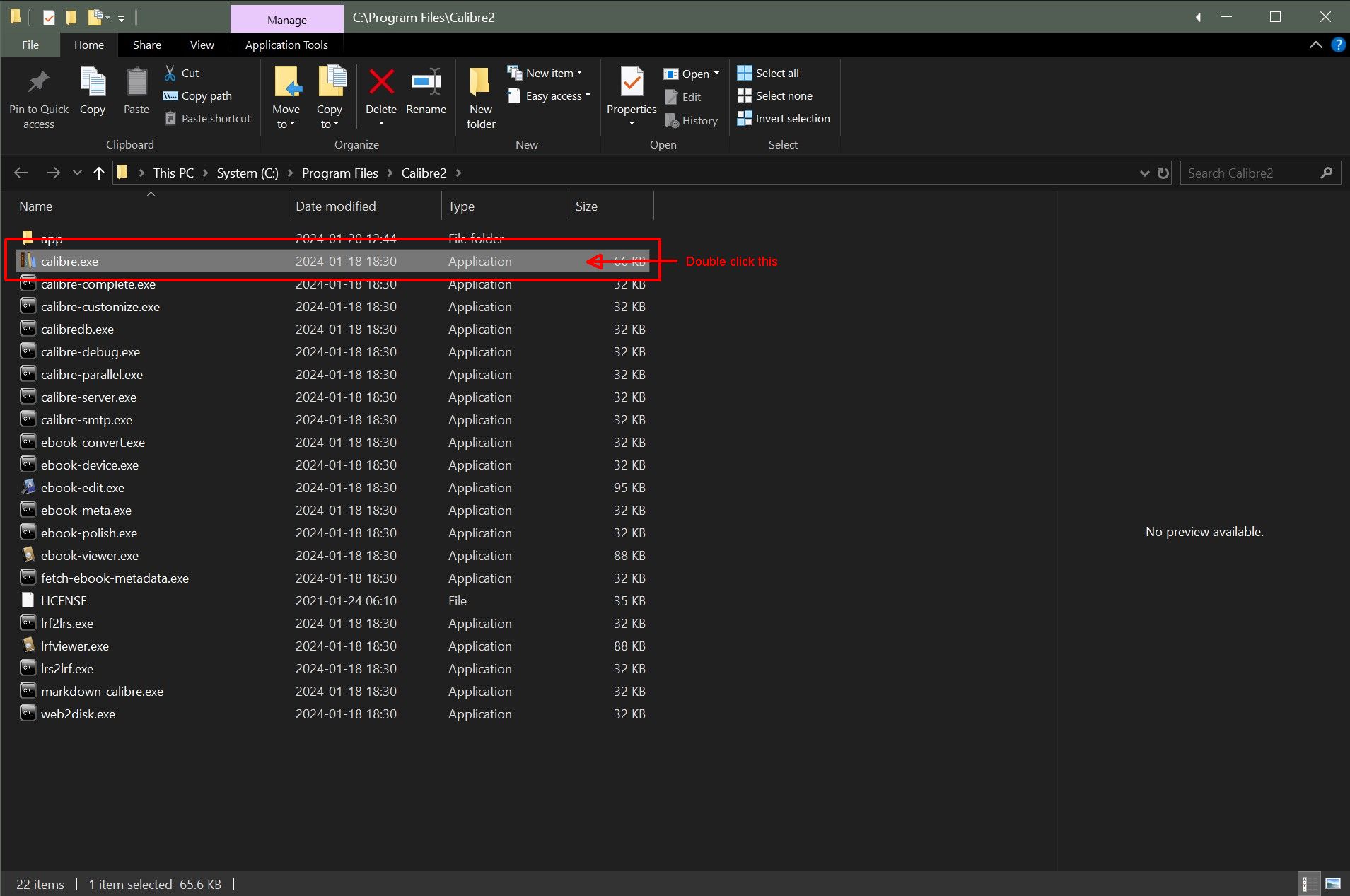Viewport: 1350px width, 896px height.
Task: Navigate to This PC in breadcrumb
Action: click(173, 173)
